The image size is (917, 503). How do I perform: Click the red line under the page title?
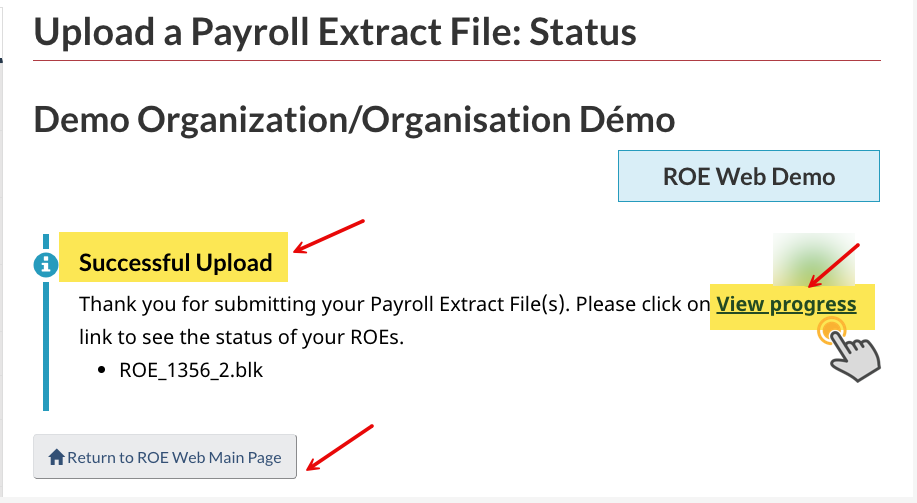click(x=457, y=60)
